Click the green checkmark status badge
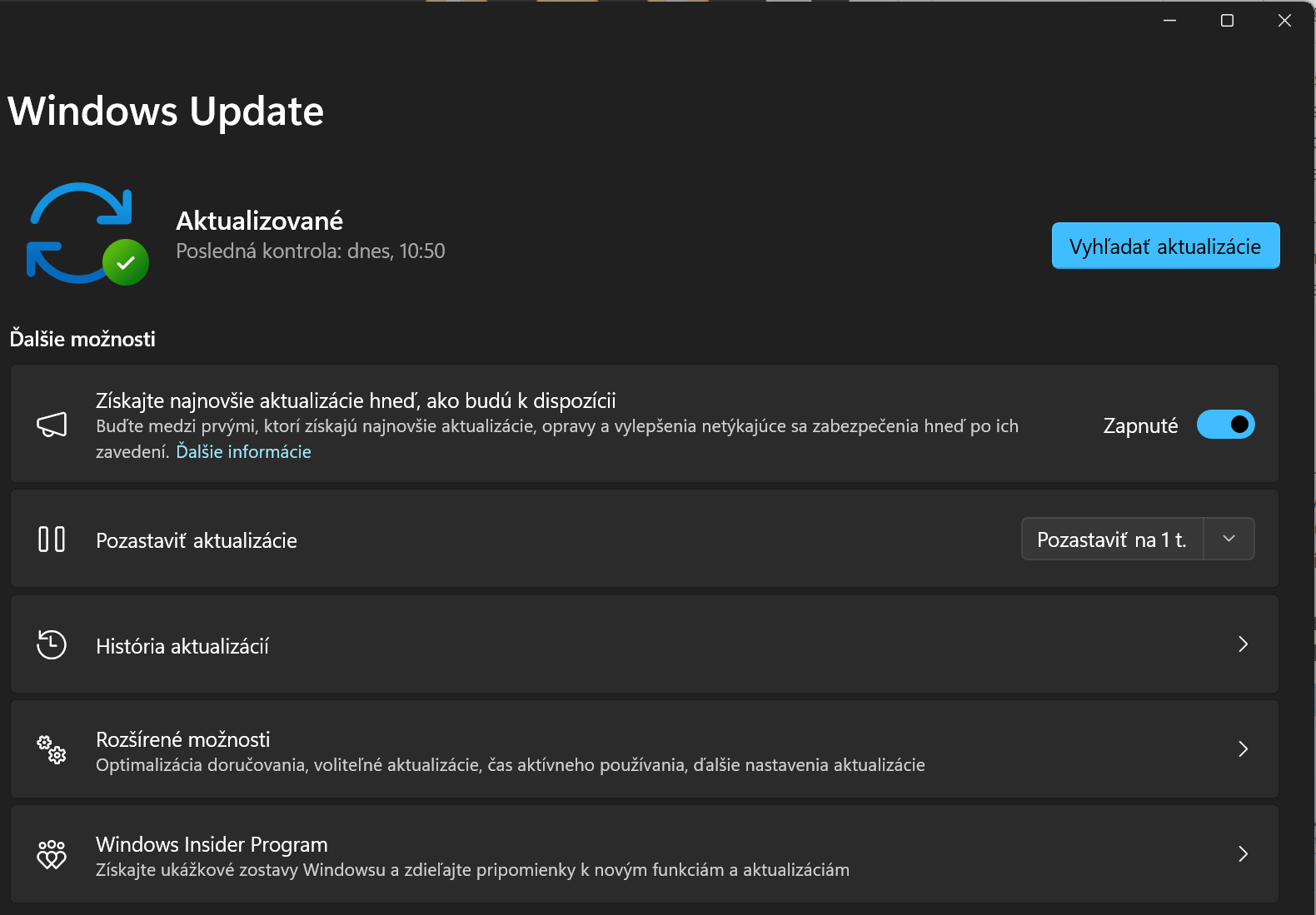 126,262
